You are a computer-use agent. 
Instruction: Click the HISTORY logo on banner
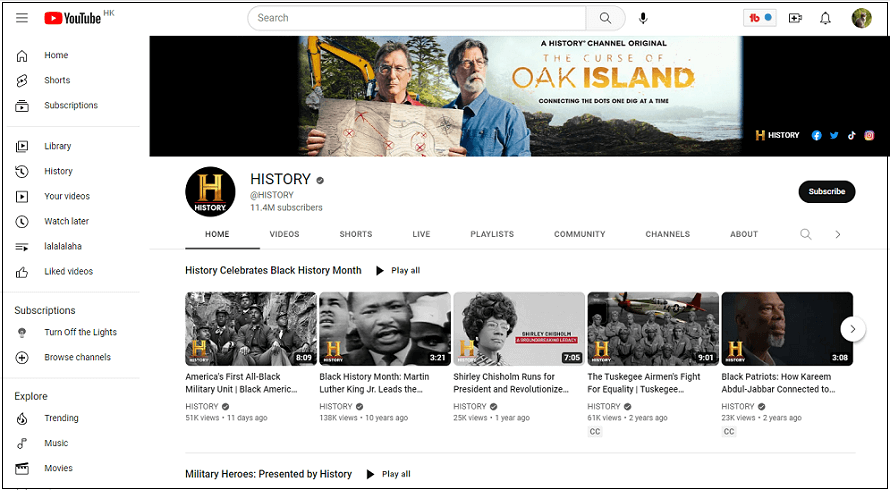click(x=777, y=135)
